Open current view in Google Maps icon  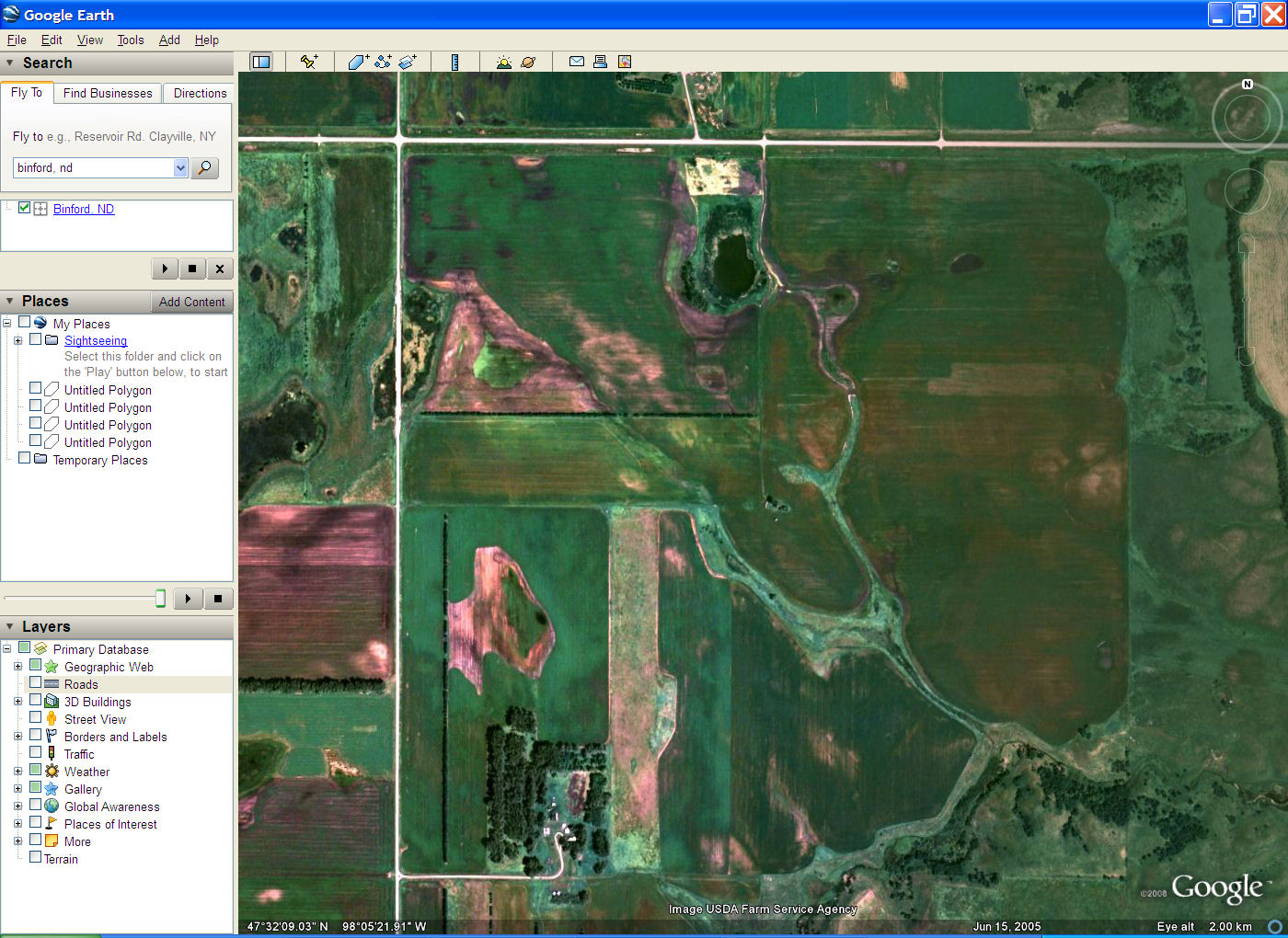point(625,62)
